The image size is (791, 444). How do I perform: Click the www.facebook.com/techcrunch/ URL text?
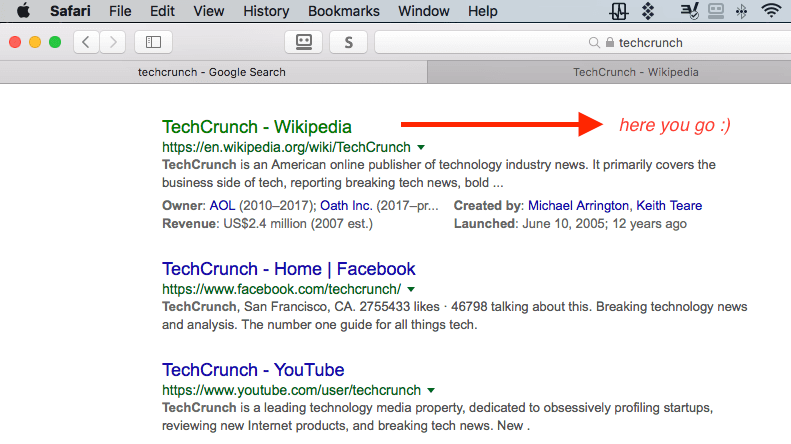pyautogui.click(x=281, y=289)
